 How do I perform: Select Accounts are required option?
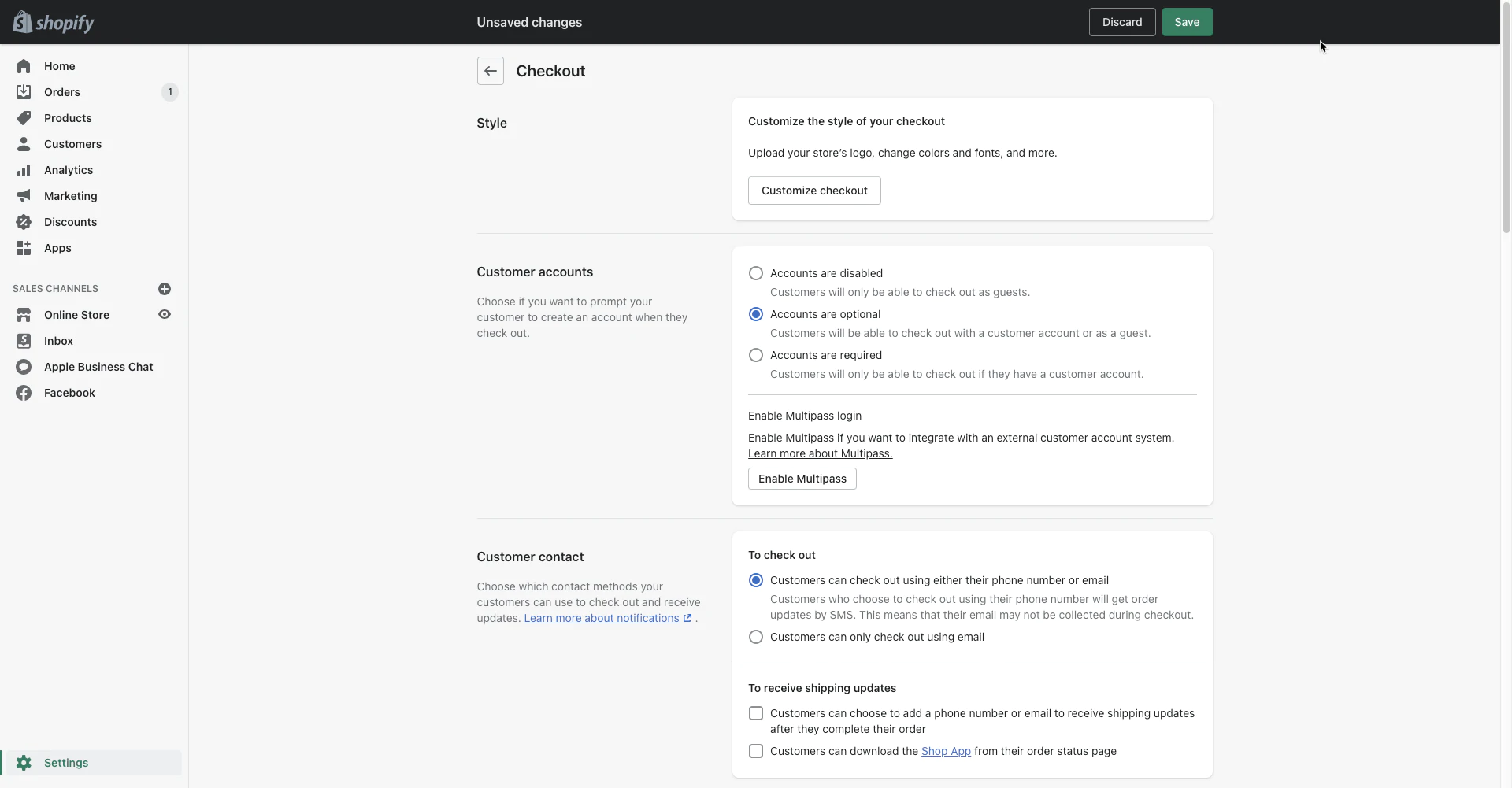point(756,355)
